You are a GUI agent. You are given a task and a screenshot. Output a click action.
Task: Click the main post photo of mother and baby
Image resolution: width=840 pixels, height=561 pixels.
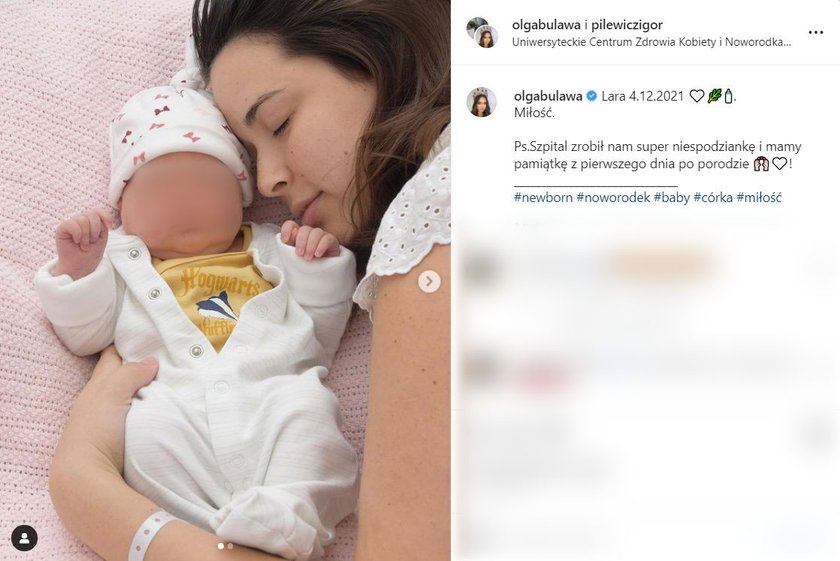coord(225,280)
